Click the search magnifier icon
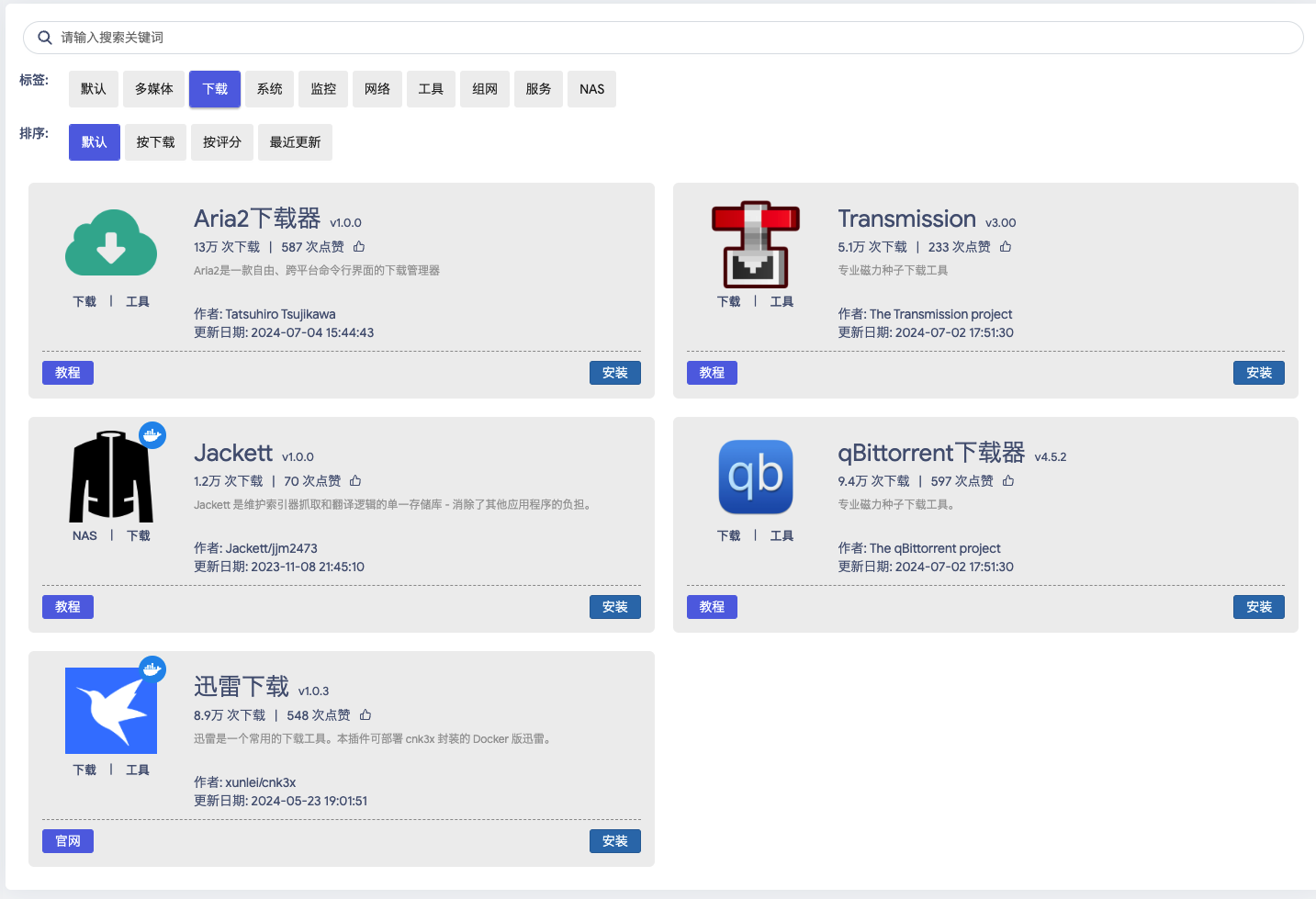The image size is (1316, 899). point(44,37)
